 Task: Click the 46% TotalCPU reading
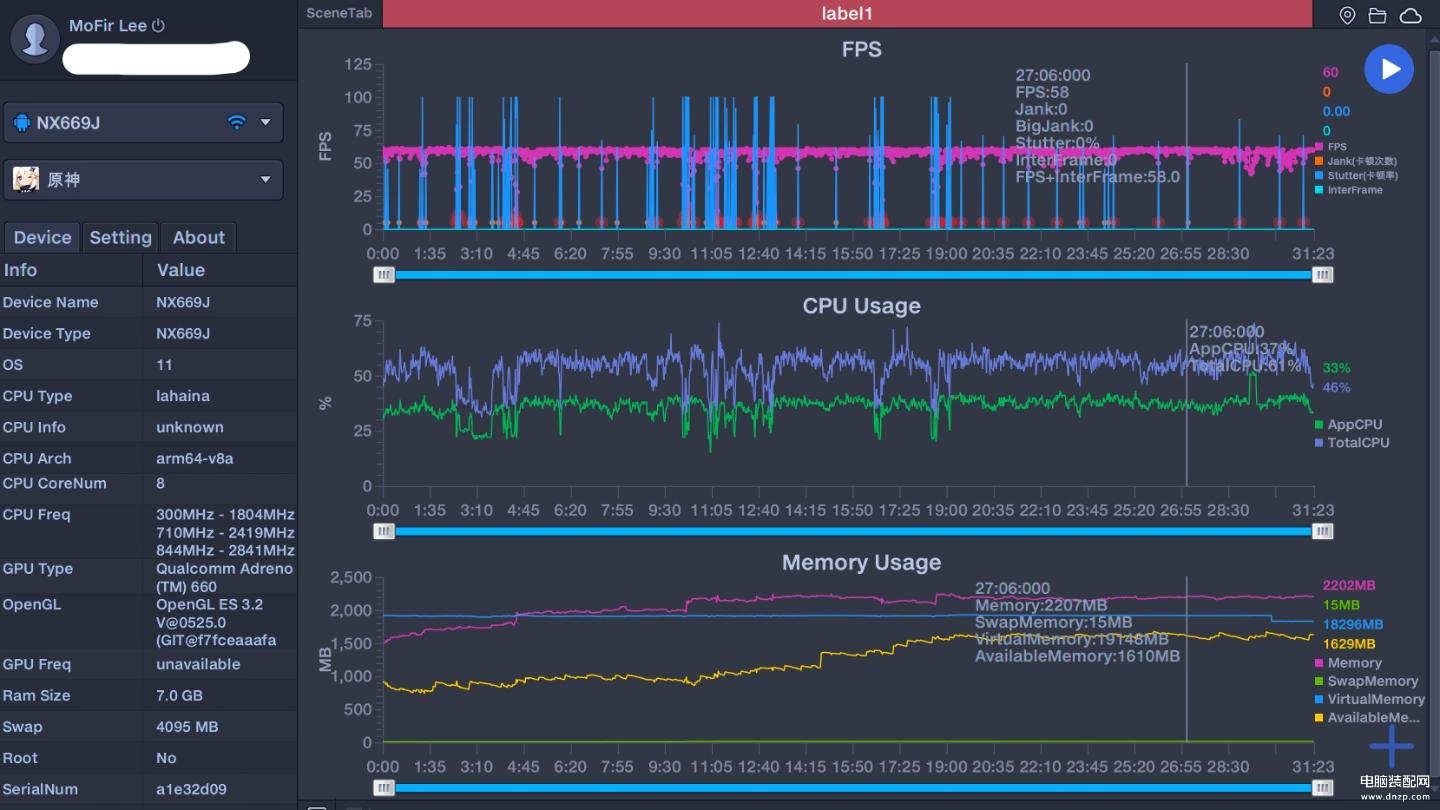(x=1336, y=387)
